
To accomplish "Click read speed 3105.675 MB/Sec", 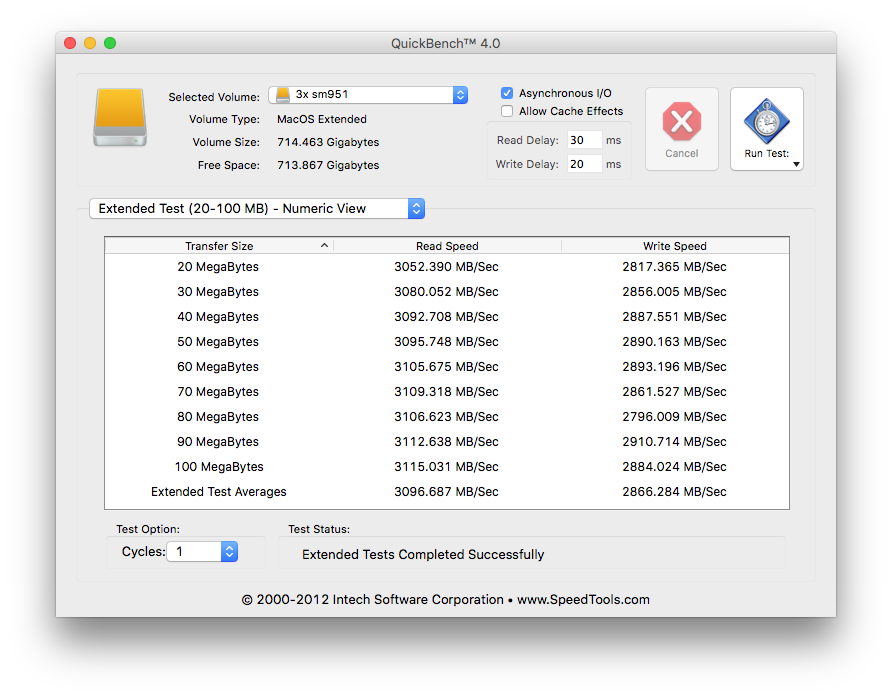I will [x=447, y=366].
